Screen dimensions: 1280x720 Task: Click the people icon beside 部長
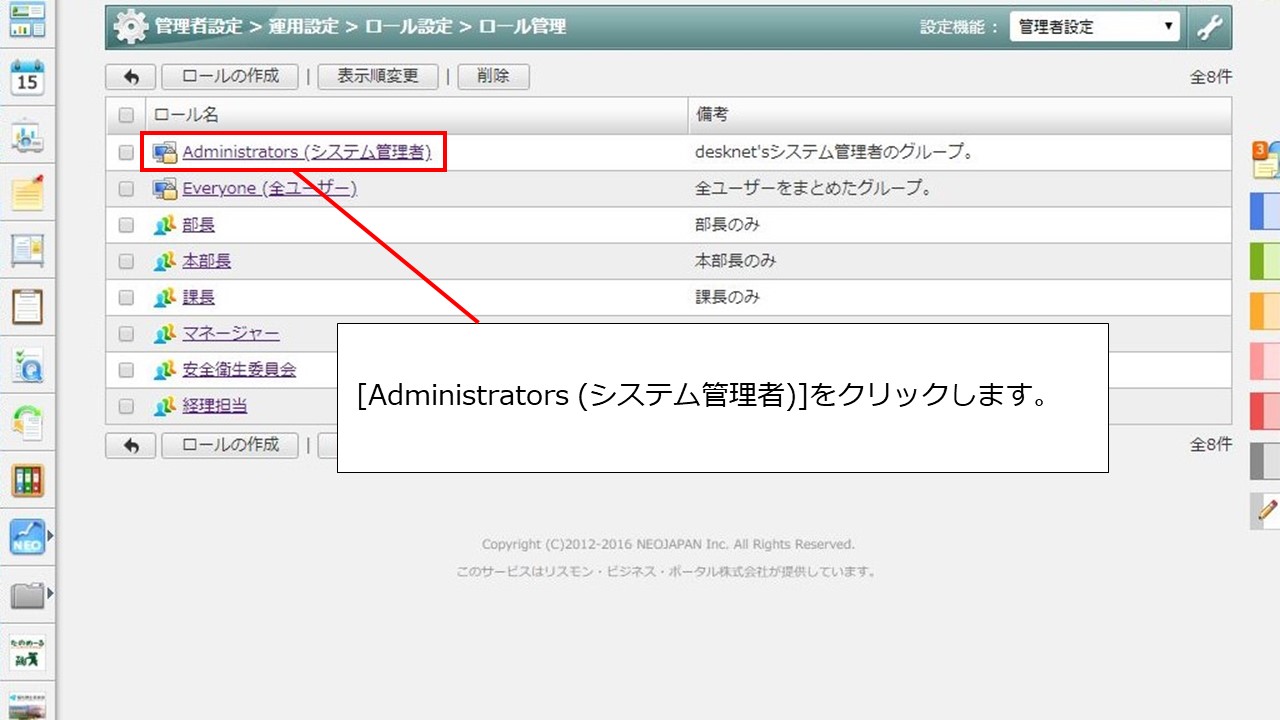(165, 225)
